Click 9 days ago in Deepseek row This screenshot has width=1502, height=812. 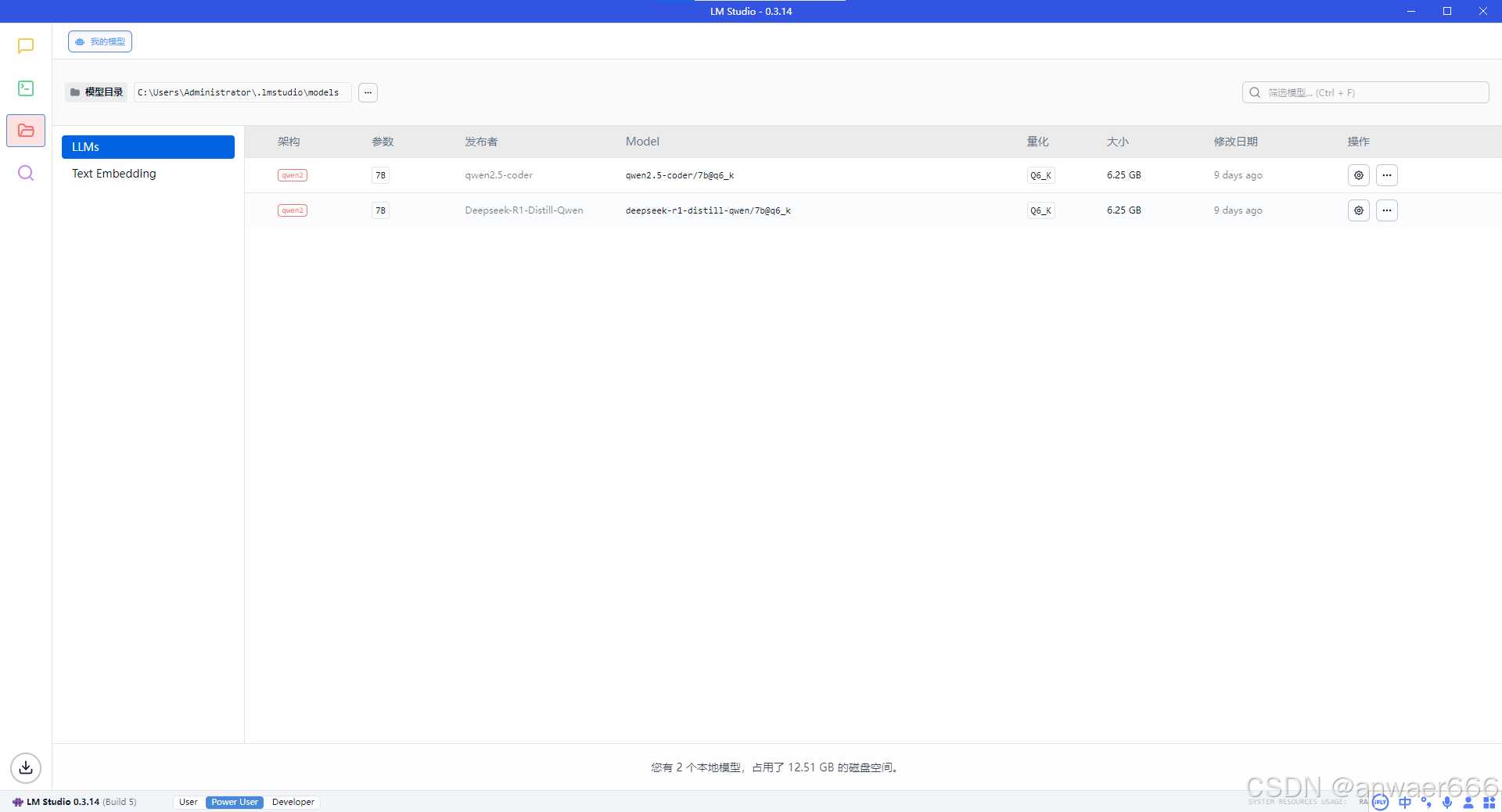(x=1238, y=210)
